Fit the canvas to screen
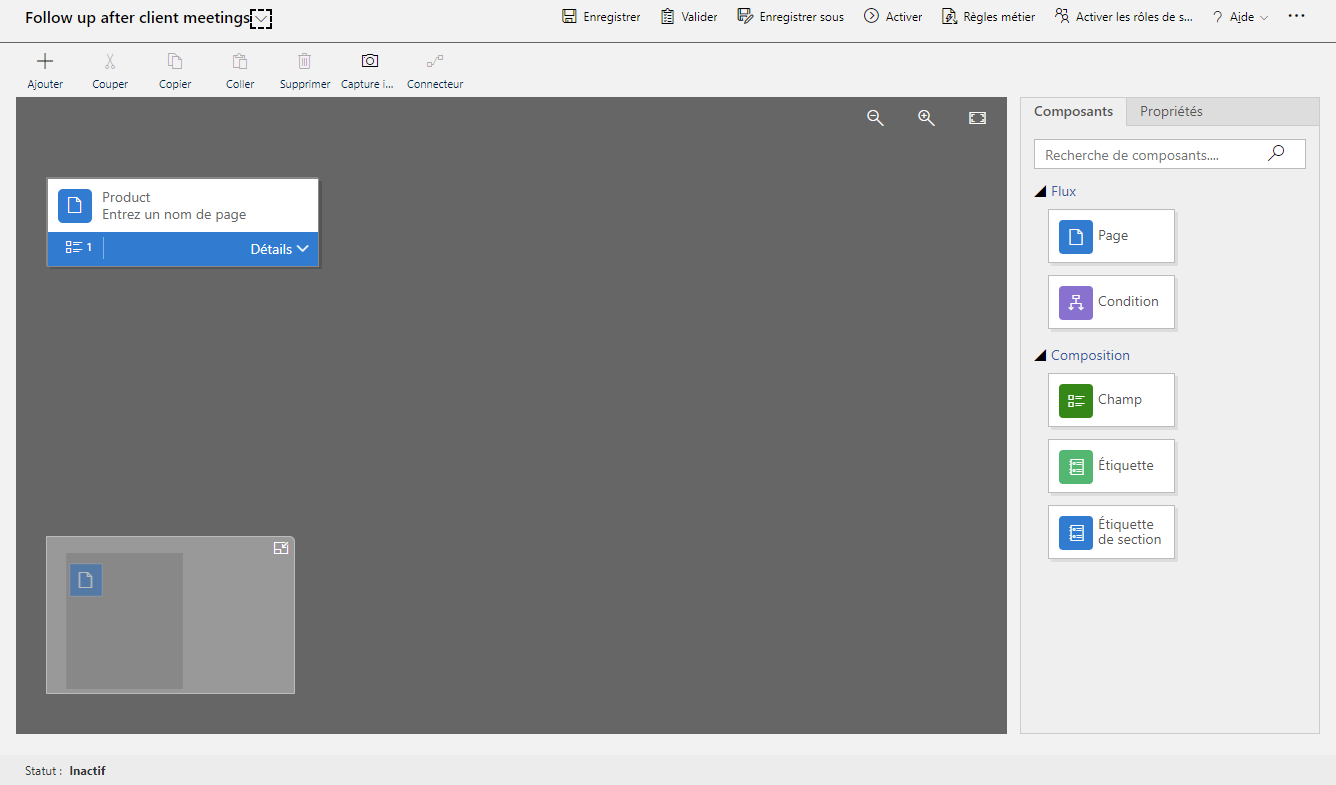The height and width of the screenshot is (785, 1336). (978, 118)
